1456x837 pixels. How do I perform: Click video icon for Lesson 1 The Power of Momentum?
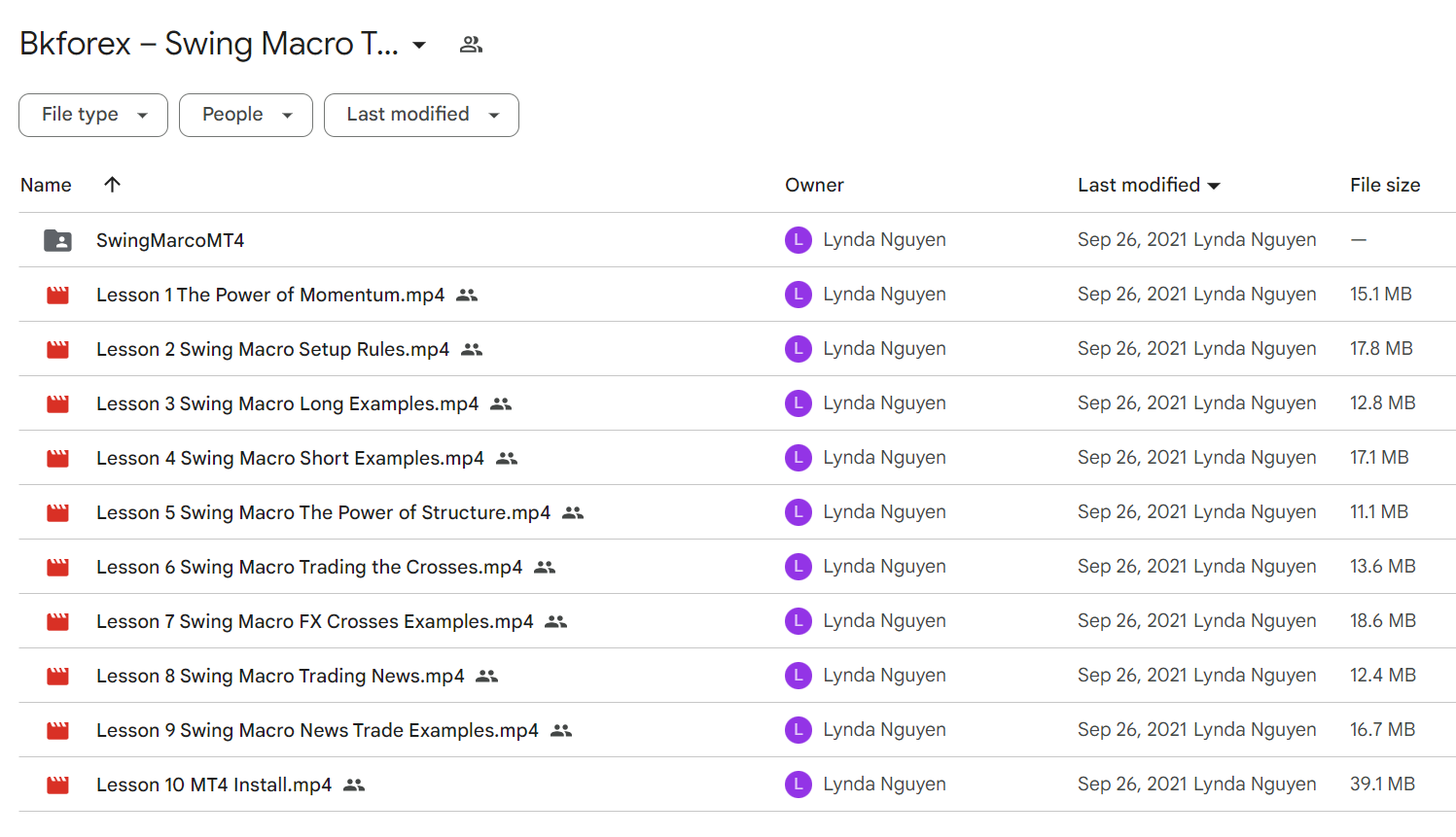[58, 295]
